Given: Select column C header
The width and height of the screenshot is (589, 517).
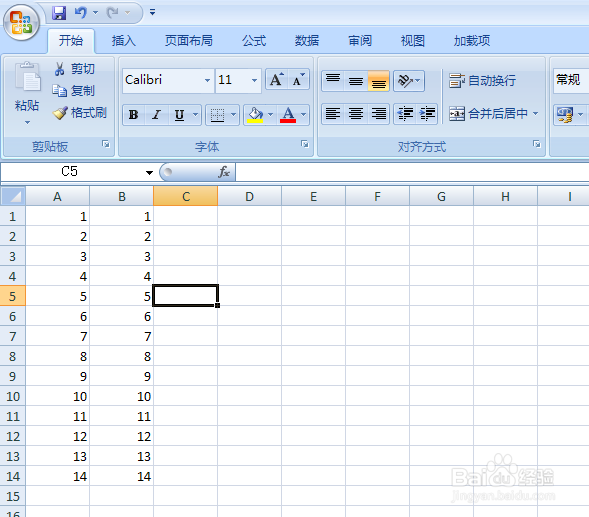Looking at the screenshot, I should 186,197.
